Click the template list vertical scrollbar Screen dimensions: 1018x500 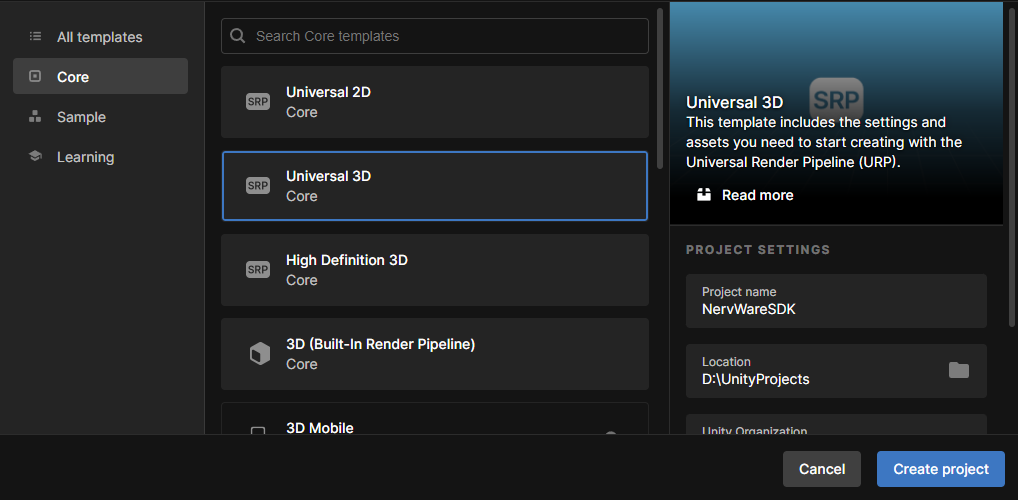click(x=660, y=88)
